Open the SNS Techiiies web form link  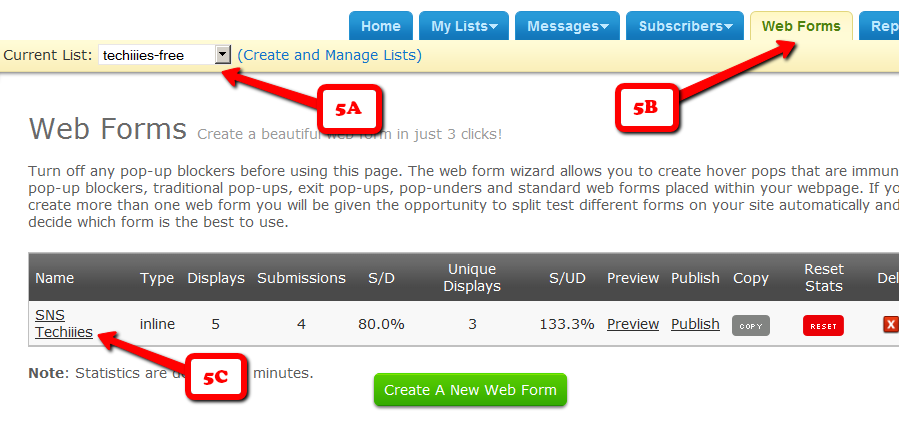point(63,324)
